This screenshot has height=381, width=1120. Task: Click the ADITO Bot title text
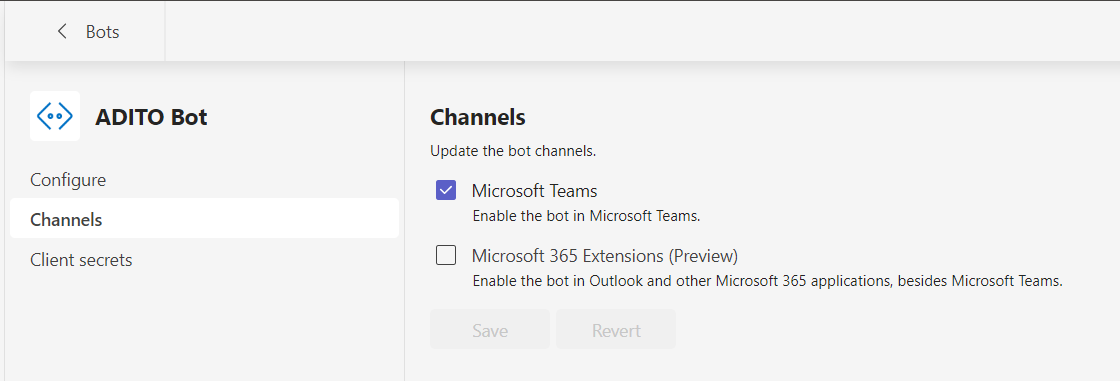point(151,117)
